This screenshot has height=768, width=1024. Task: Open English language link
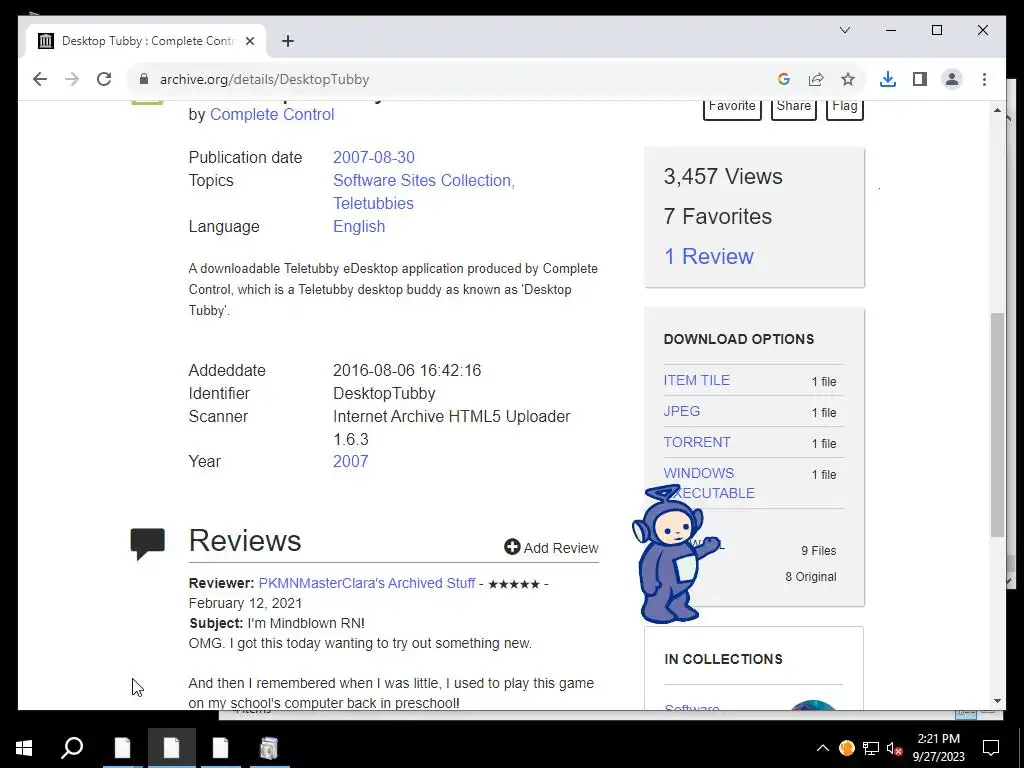coord(359,227)
